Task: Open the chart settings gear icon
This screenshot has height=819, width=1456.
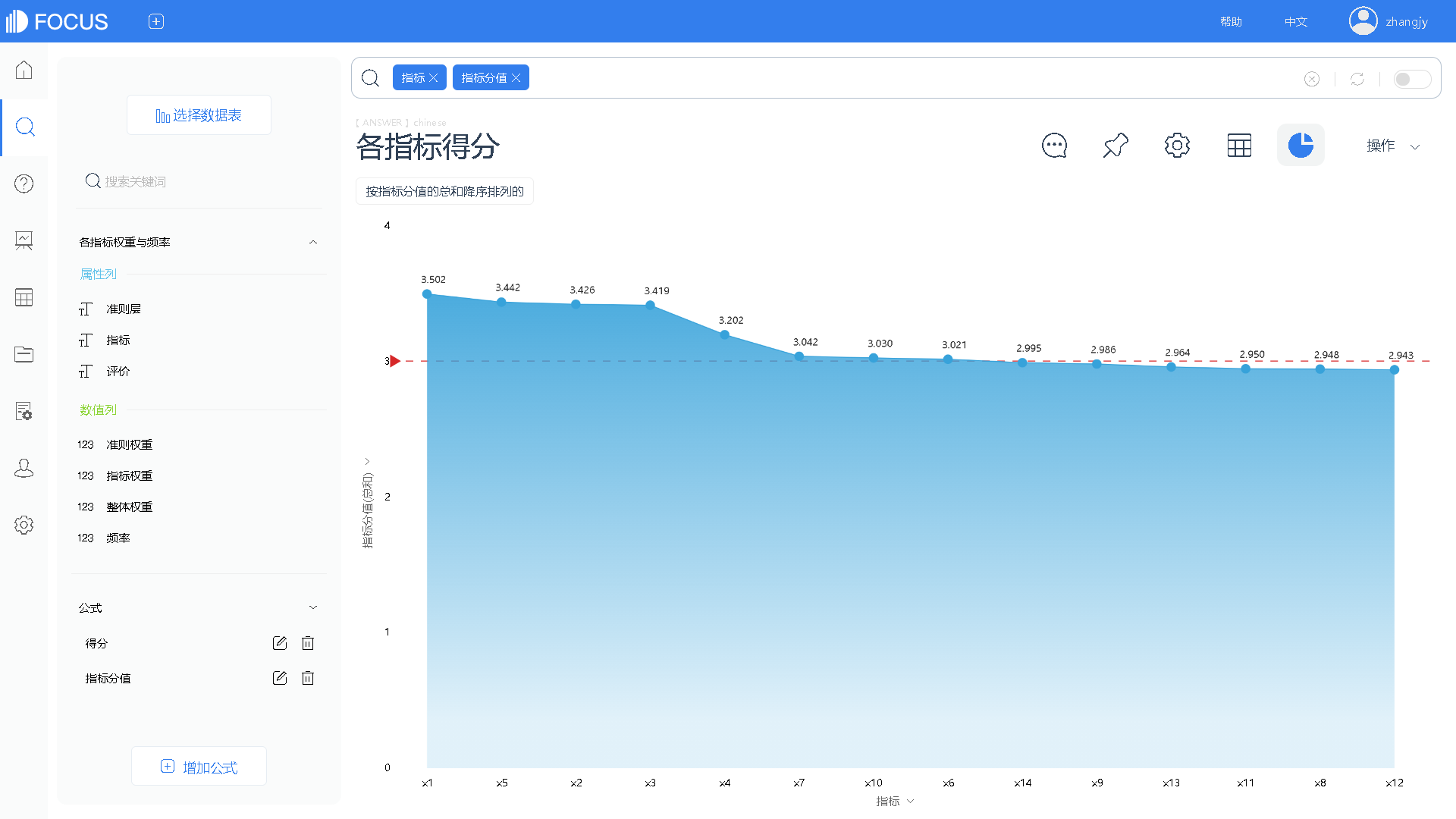Action: pyautogui.click(x=1177, y=145)
